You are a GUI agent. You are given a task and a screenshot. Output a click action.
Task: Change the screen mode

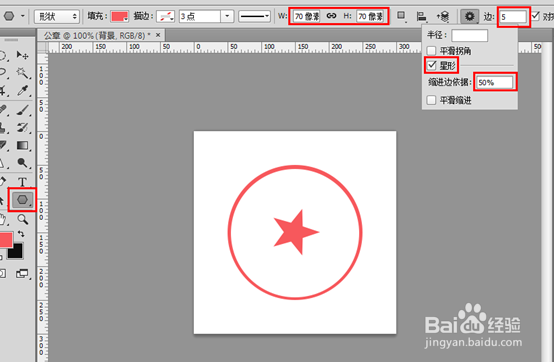coord(23,273)
